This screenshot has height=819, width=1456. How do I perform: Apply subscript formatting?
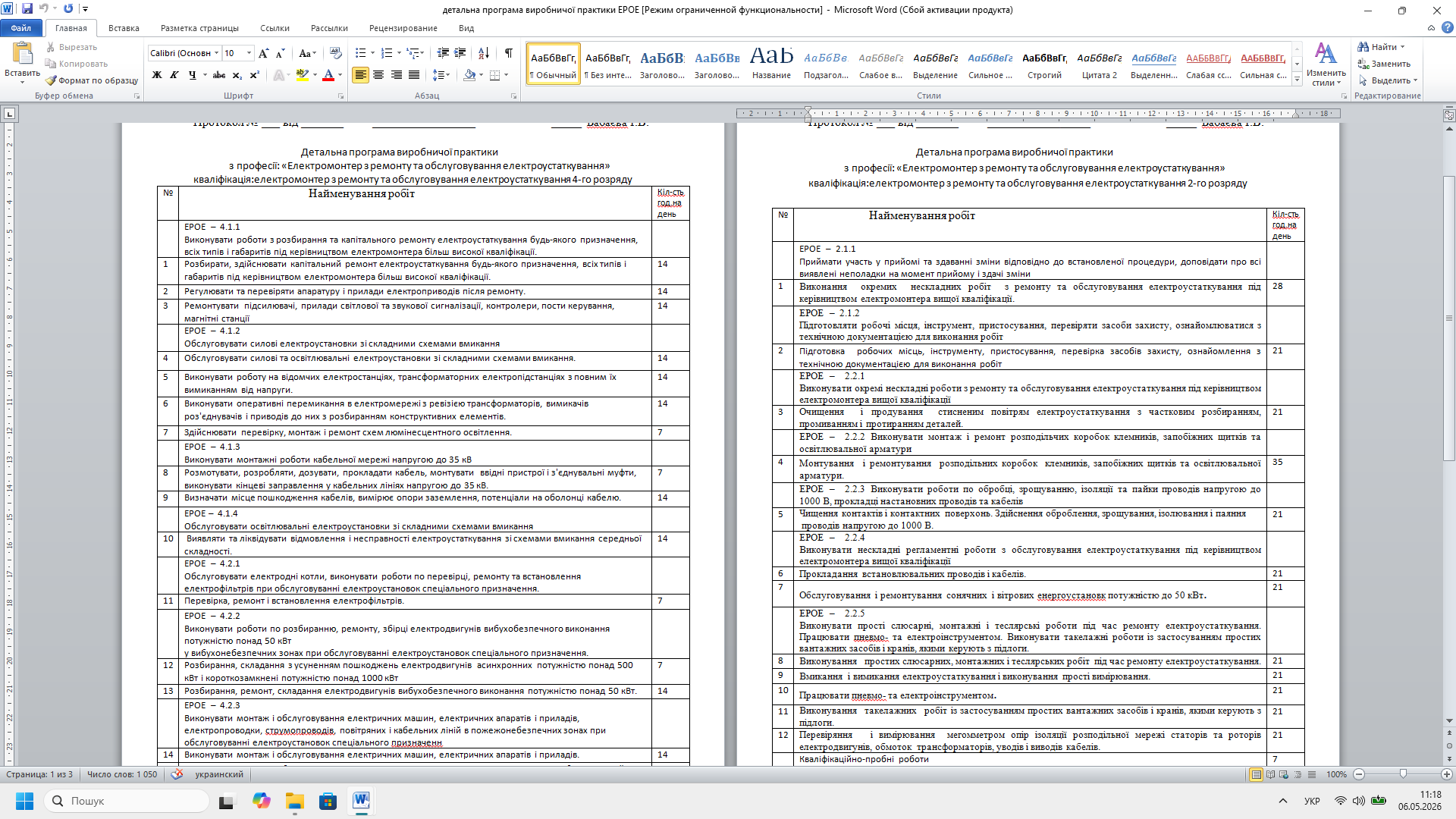[237, 75]
